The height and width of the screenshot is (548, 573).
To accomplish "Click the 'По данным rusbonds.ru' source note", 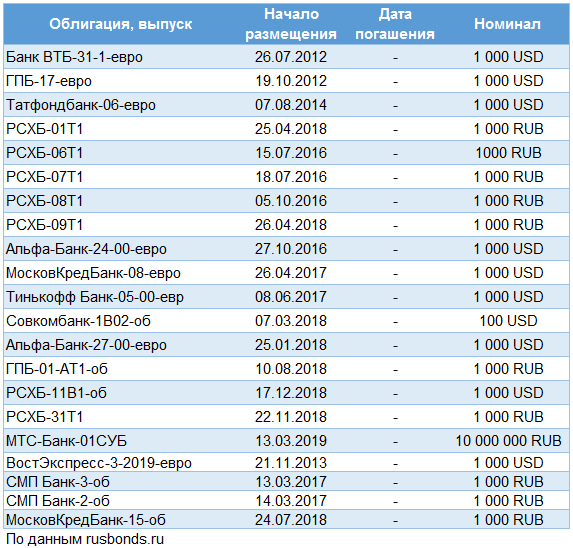I will tap(85, 539).
